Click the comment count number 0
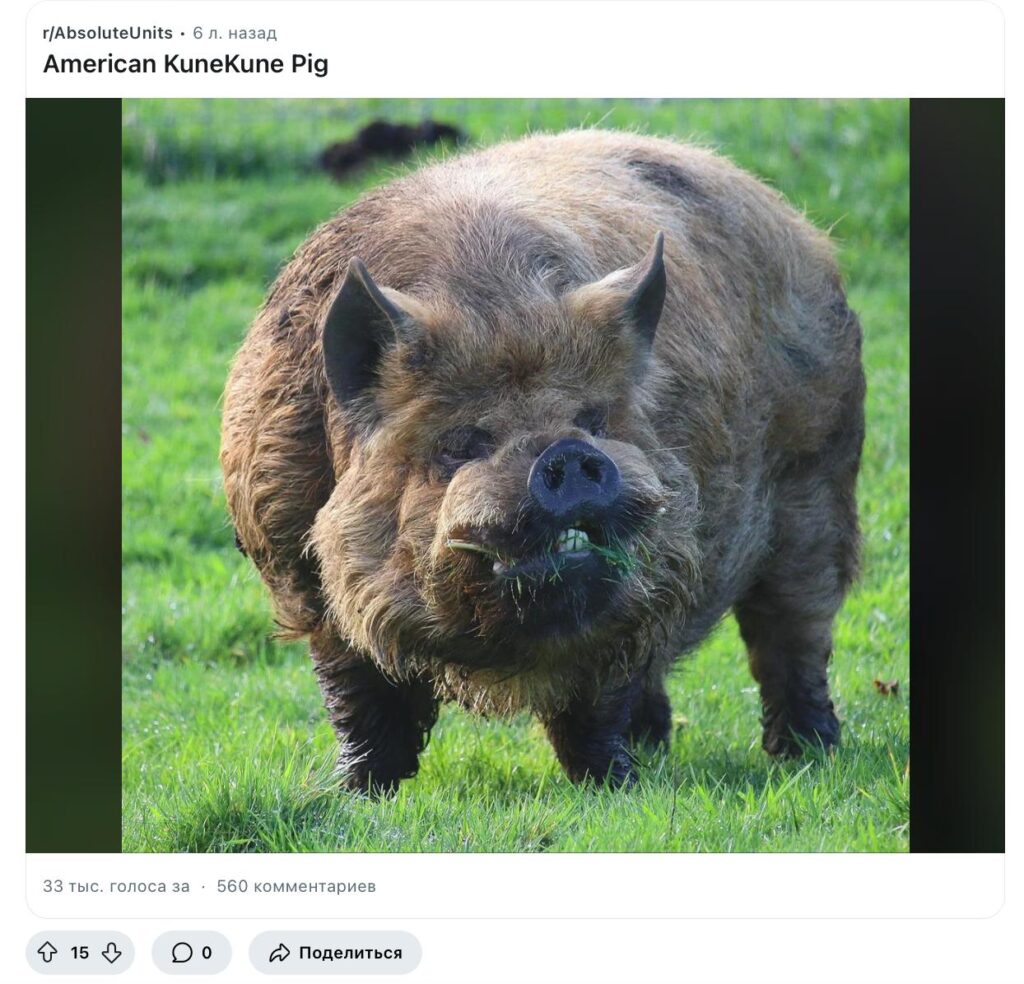1024x984 pixels. coord(206,953)
